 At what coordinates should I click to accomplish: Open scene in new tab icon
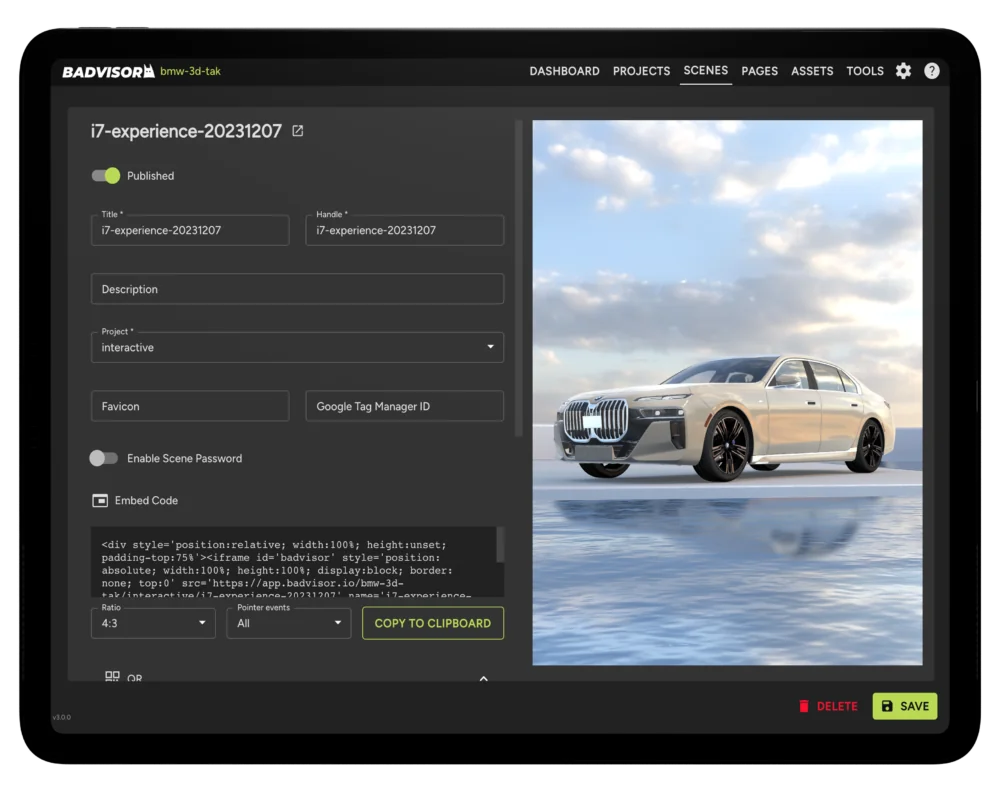[x=298, y=131]
